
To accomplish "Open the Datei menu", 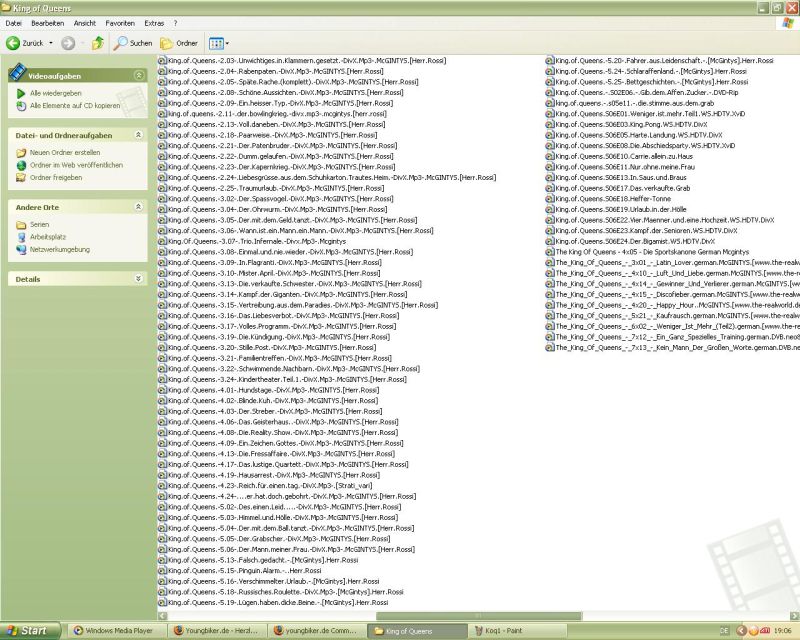I will point(13,23).
